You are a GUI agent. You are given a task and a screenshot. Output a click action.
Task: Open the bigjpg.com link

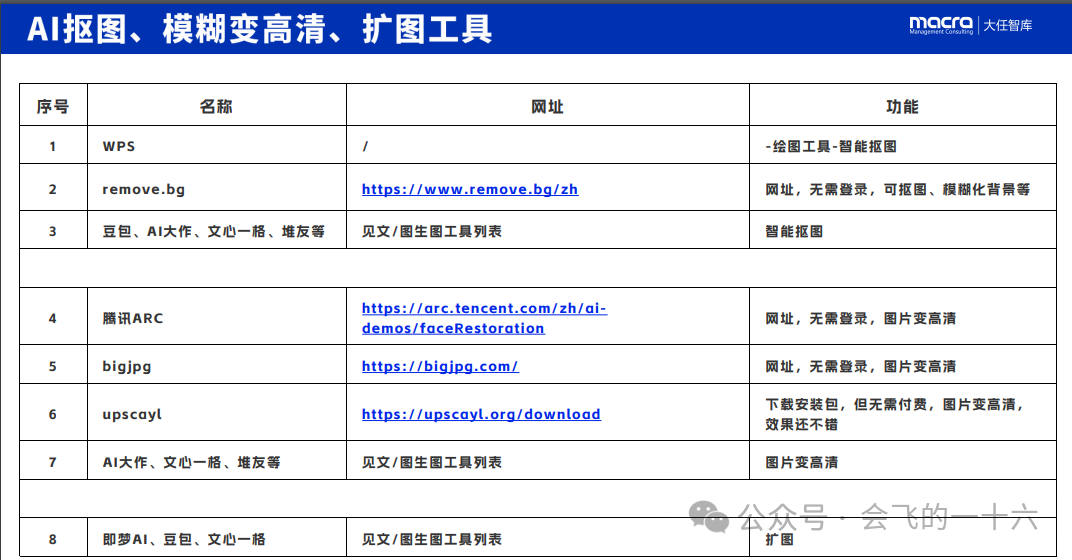(440, 366)
